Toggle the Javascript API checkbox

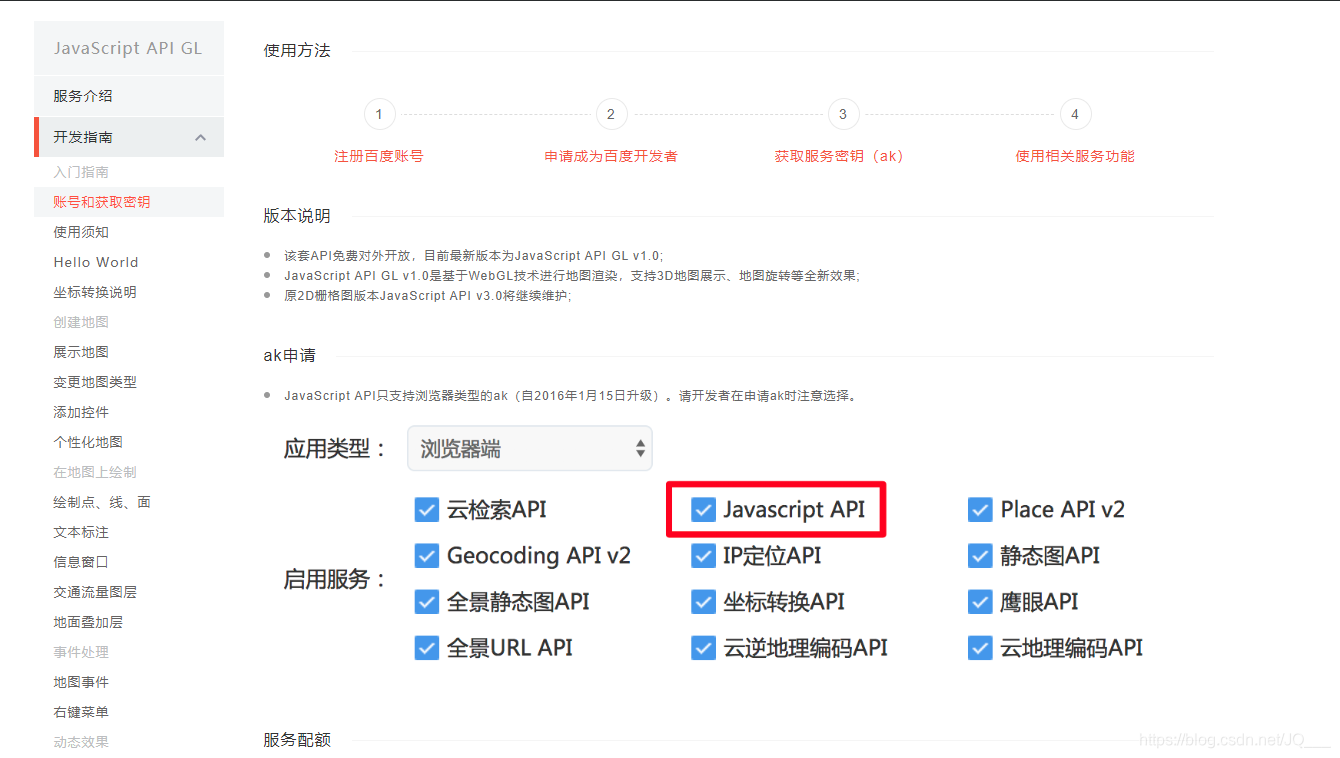click(704, 510)
